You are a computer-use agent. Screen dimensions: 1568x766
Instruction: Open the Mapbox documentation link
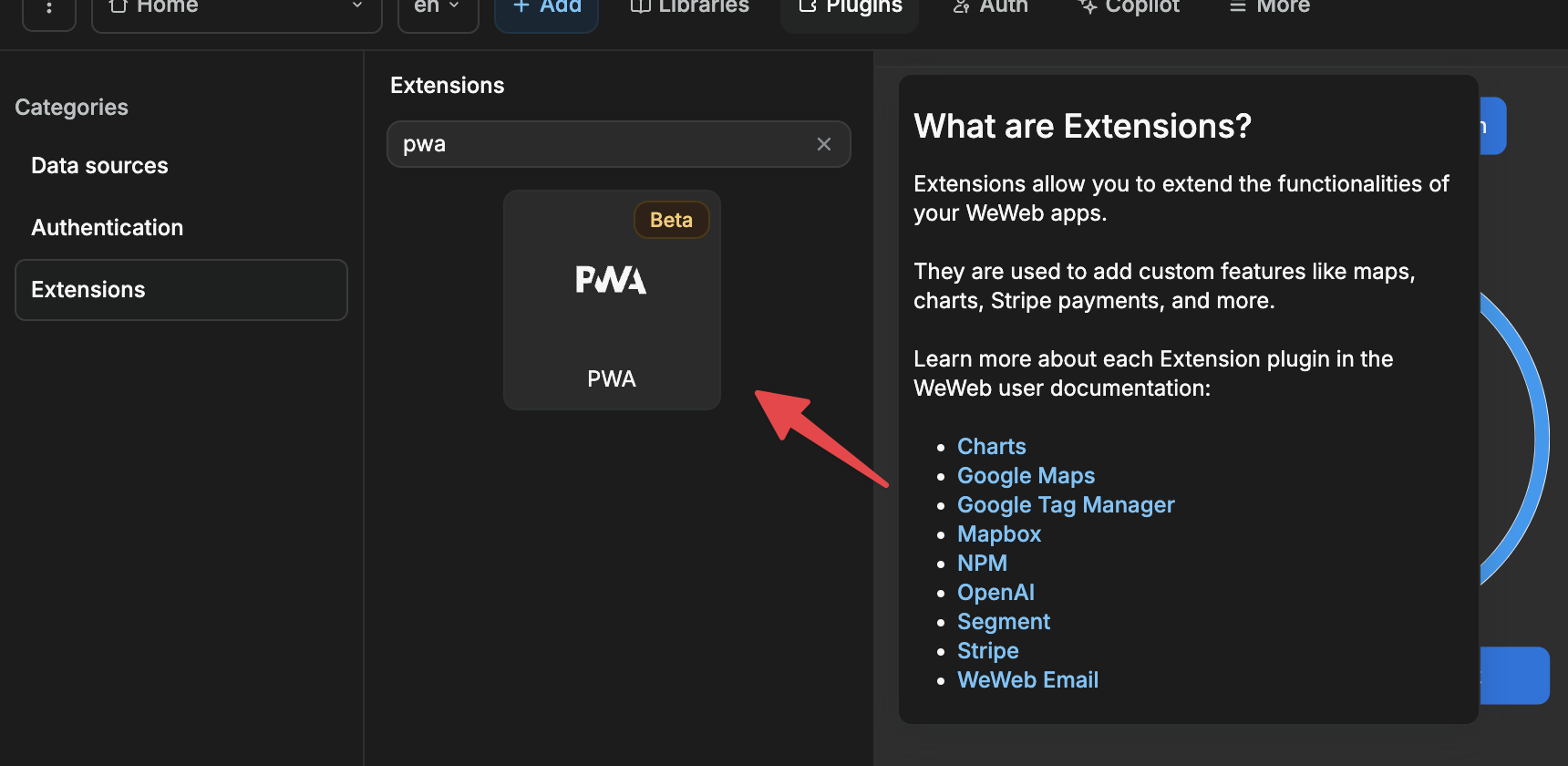pyautogui.click(x=999, y=534)
